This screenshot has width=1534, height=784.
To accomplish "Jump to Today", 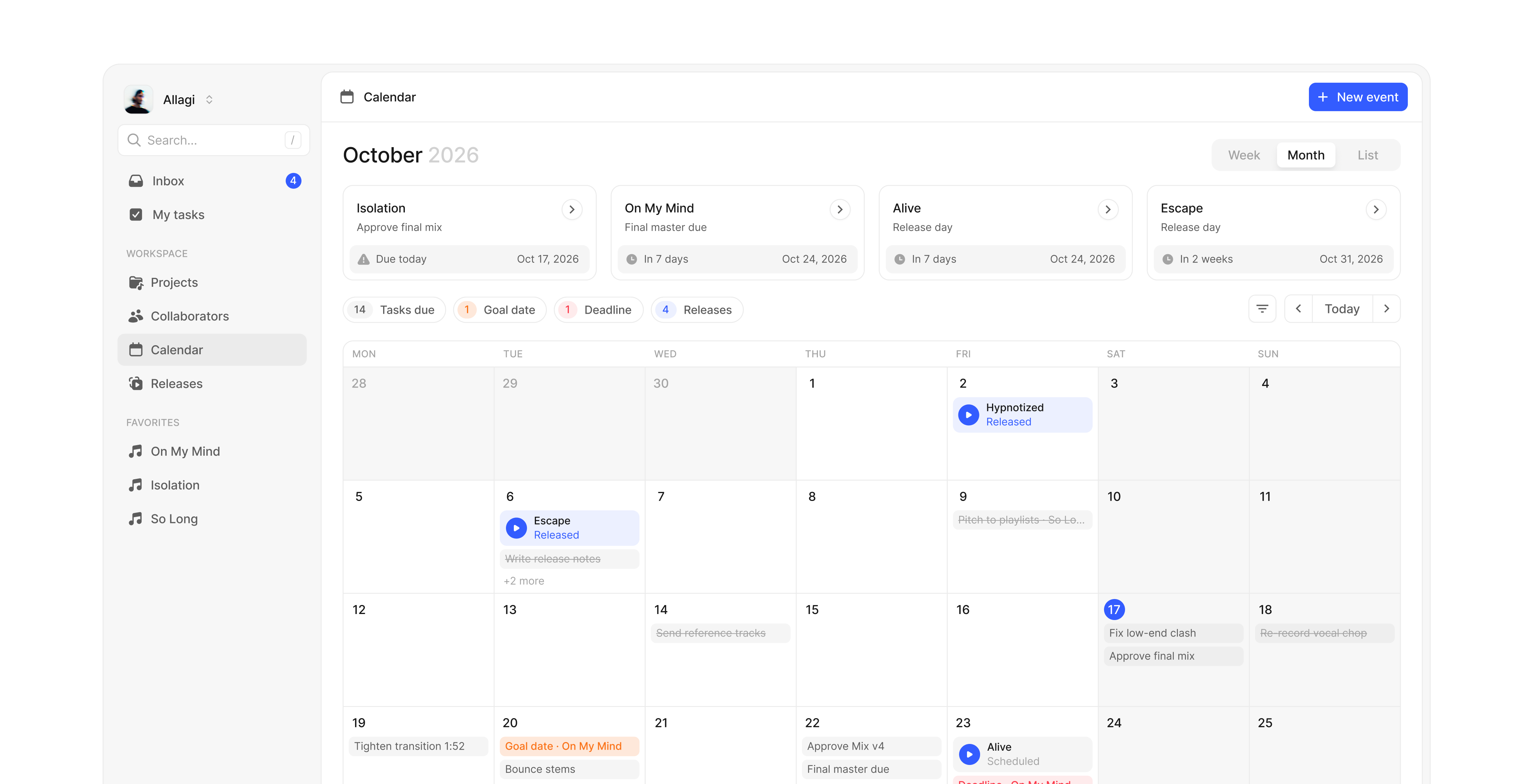I will [1342, 309].
